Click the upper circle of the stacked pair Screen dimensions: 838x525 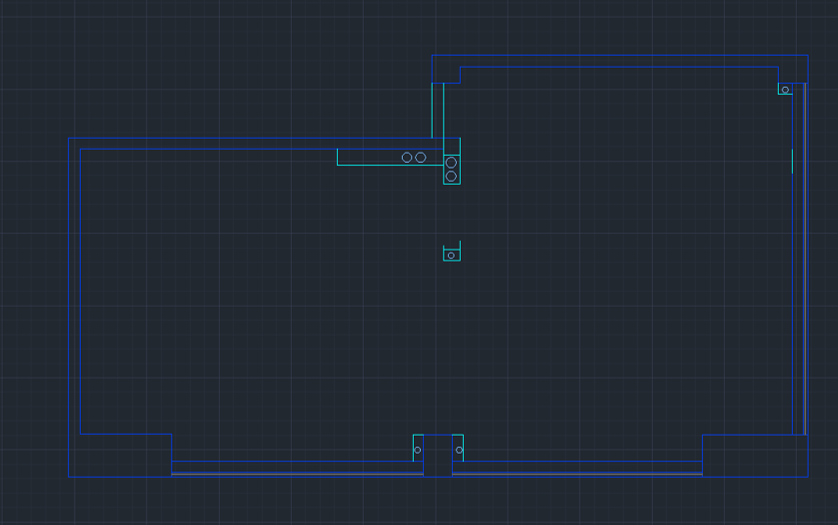(x=451, y=163)
